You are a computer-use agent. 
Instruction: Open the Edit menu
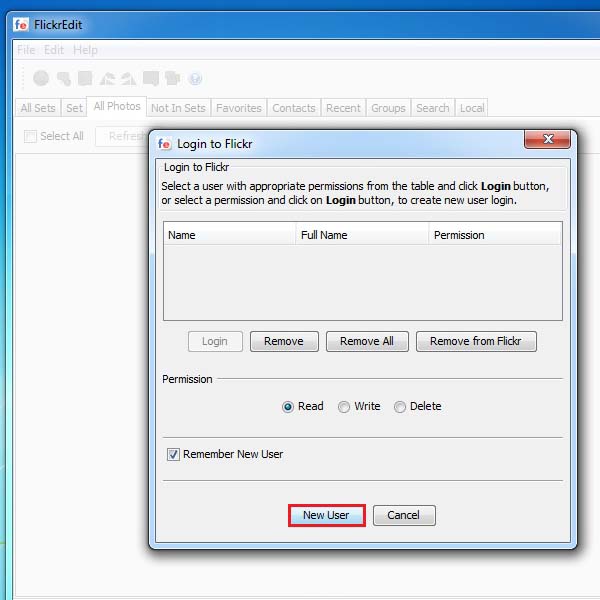(x=54, y=50)
